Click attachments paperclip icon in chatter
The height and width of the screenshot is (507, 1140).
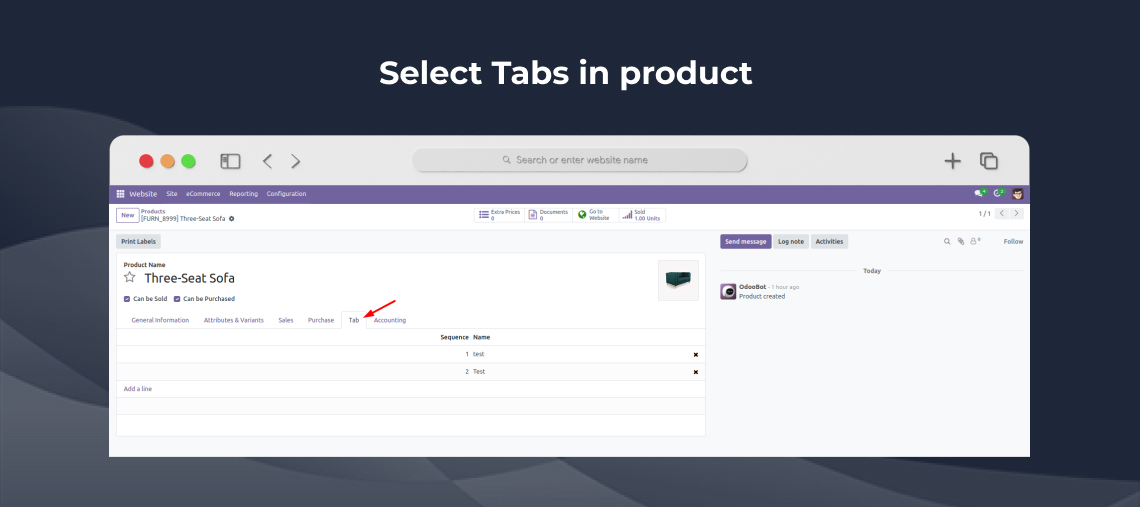[961, 241]
